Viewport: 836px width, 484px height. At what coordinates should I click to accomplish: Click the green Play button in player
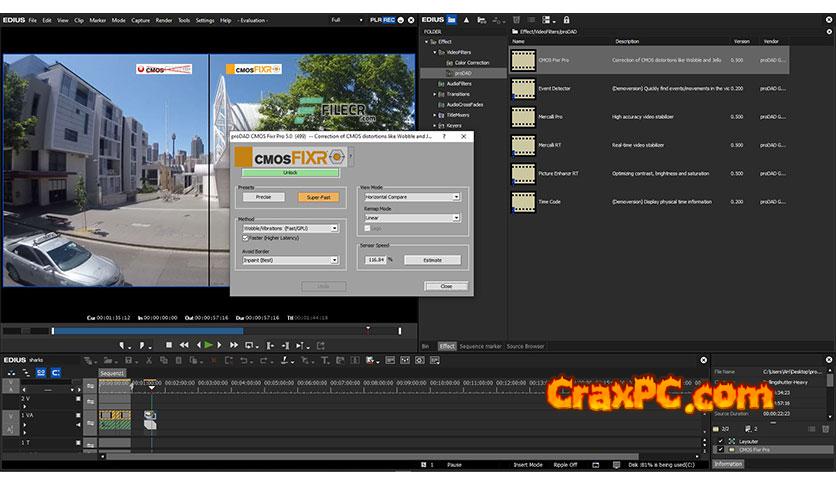click(x=208, y=345)
